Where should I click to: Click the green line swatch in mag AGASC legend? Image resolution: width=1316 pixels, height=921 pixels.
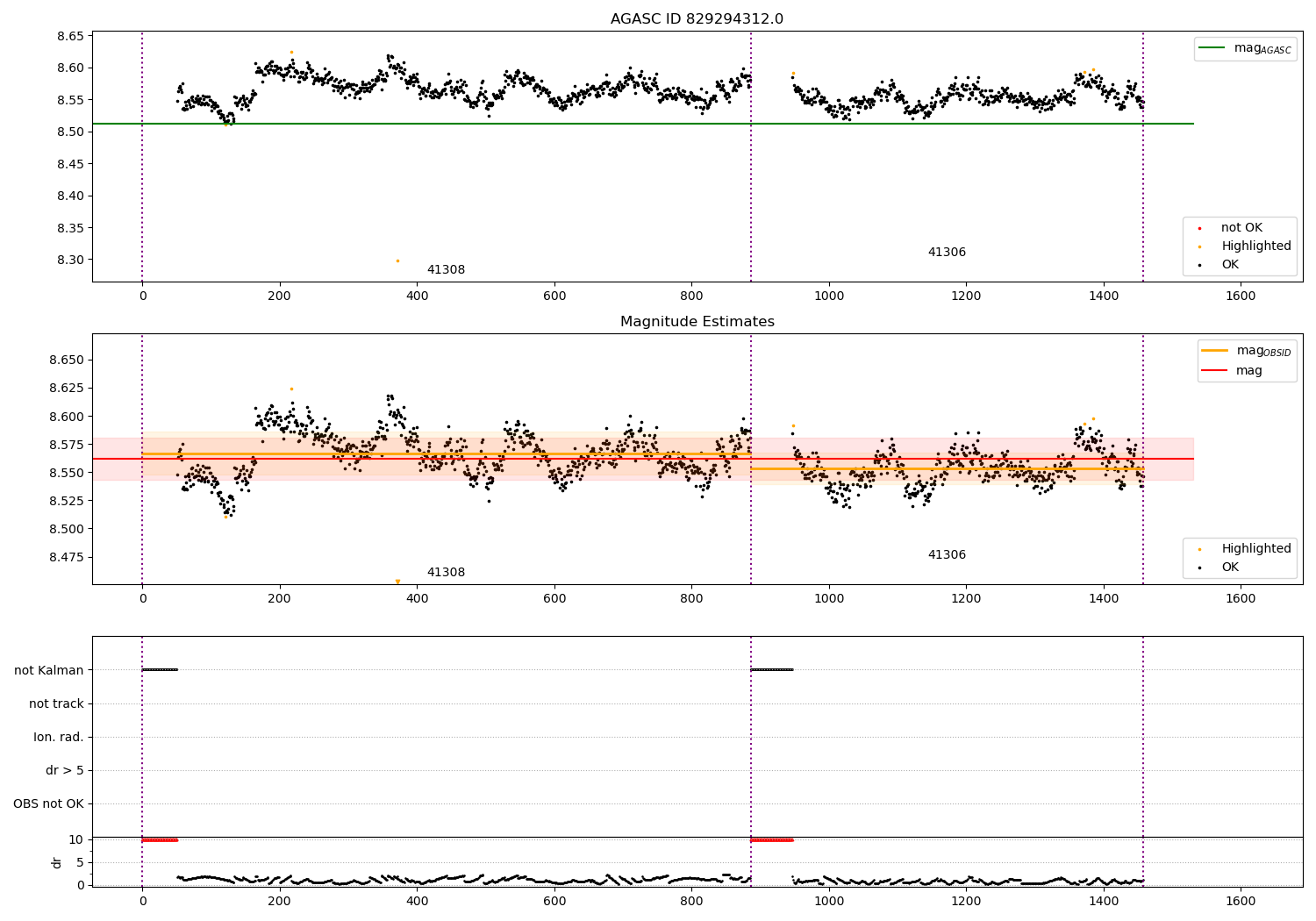pyautogui.click(x=1212, y=48)
